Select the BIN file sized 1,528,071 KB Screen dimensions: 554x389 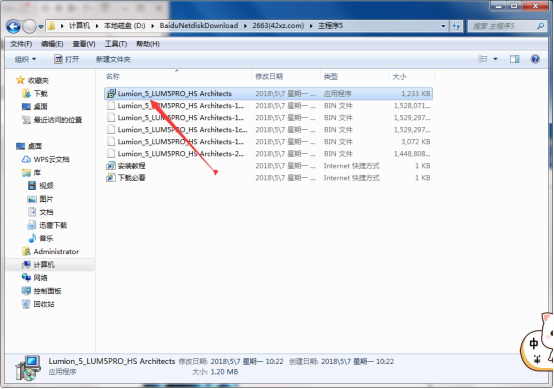[x=269, y=106]
